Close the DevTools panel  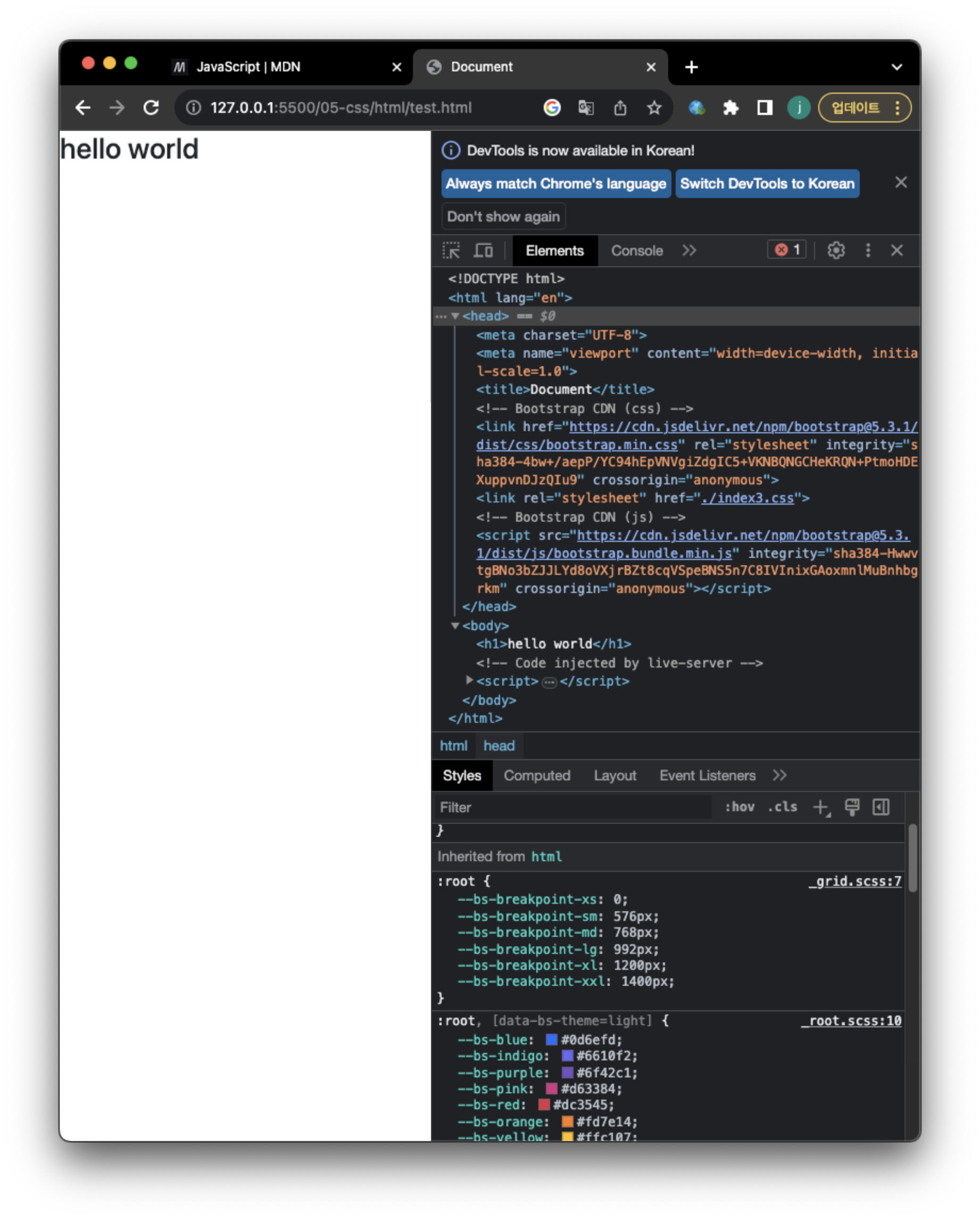coord(896,250)
